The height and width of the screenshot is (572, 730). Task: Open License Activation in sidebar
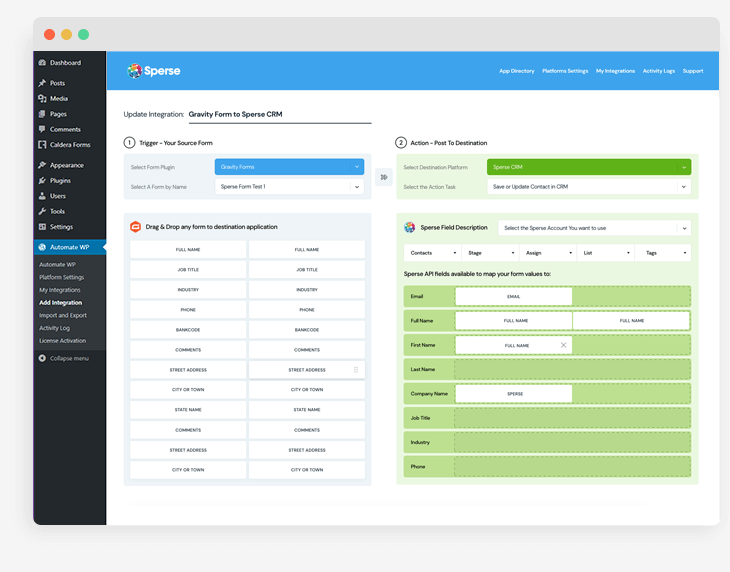pyautogui.click(x=62, y=341)
